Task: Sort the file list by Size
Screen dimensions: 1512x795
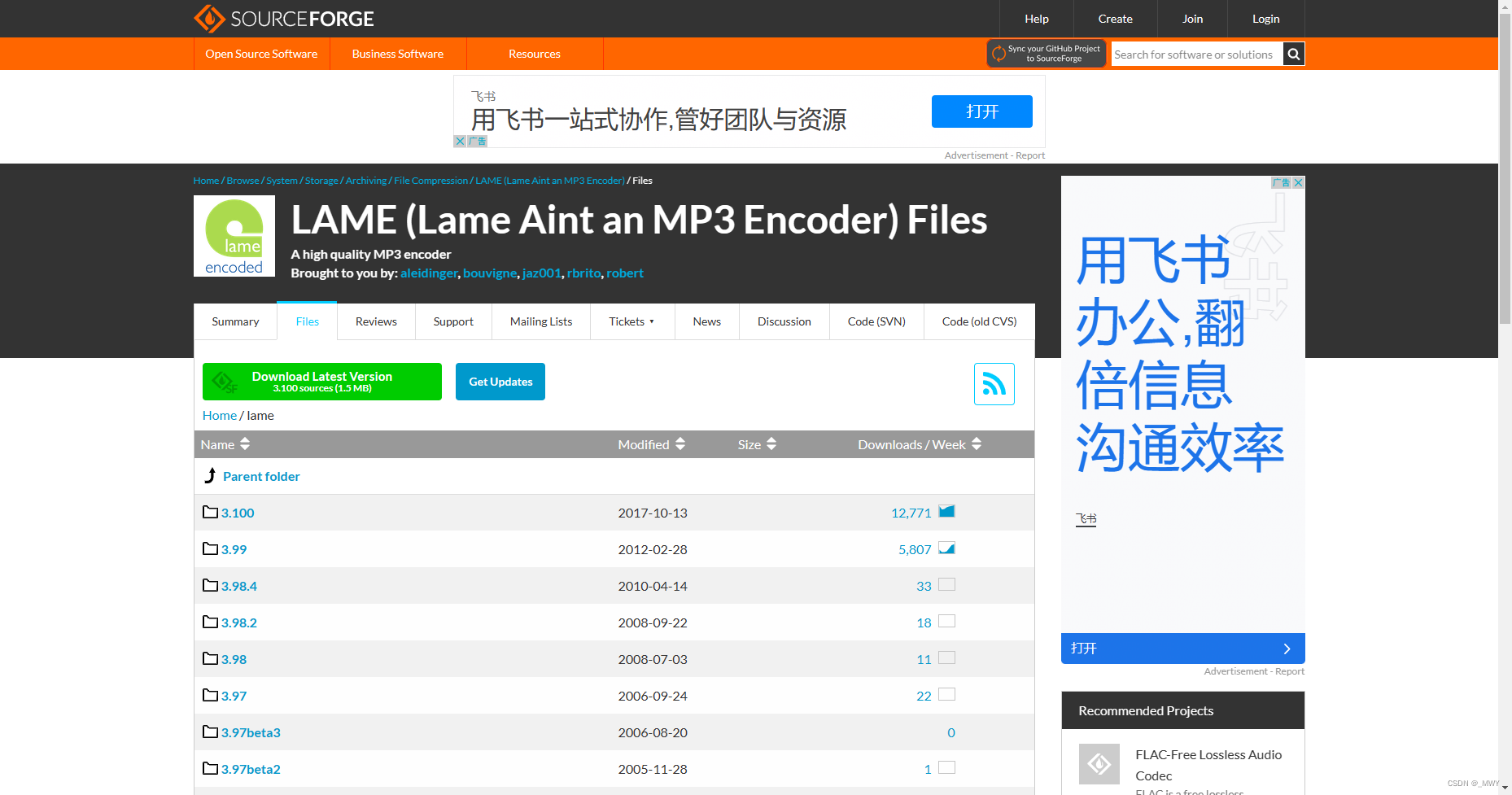Action: pos(757,444)
